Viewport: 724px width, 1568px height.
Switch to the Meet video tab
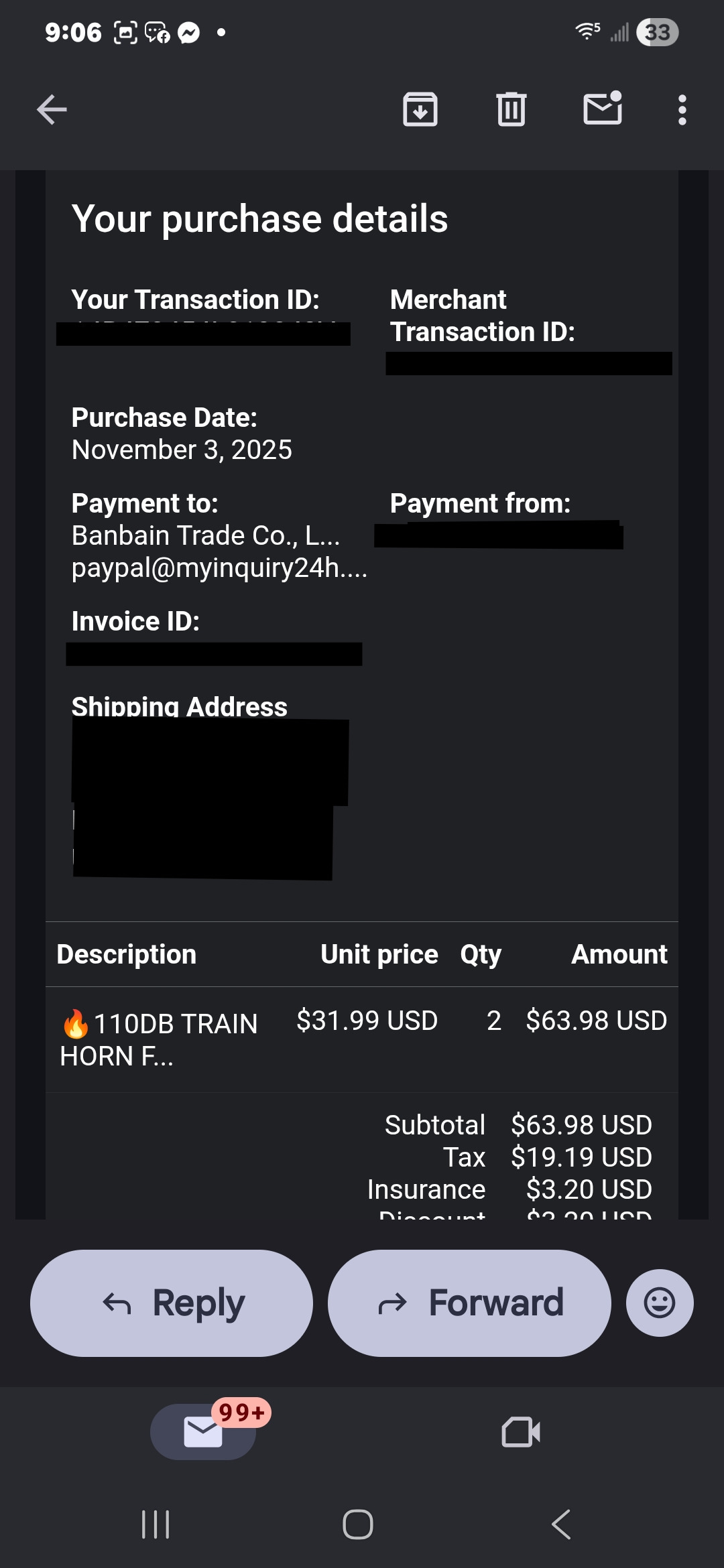pos(521,1432)
